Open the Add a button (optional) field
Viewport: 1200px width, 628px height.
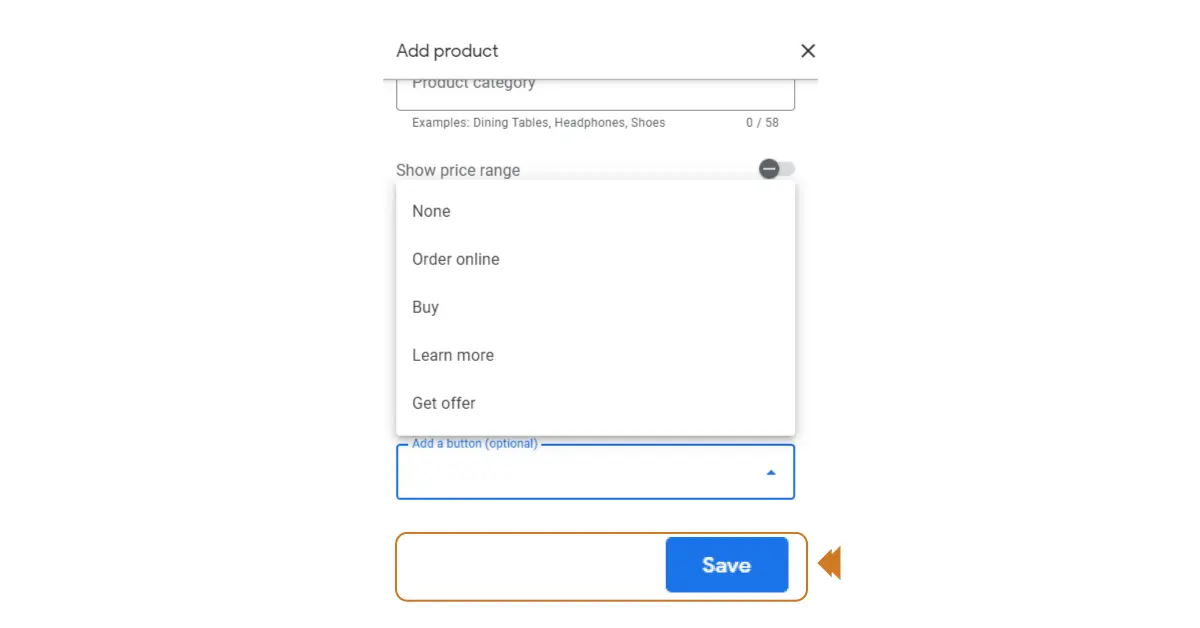580,472
